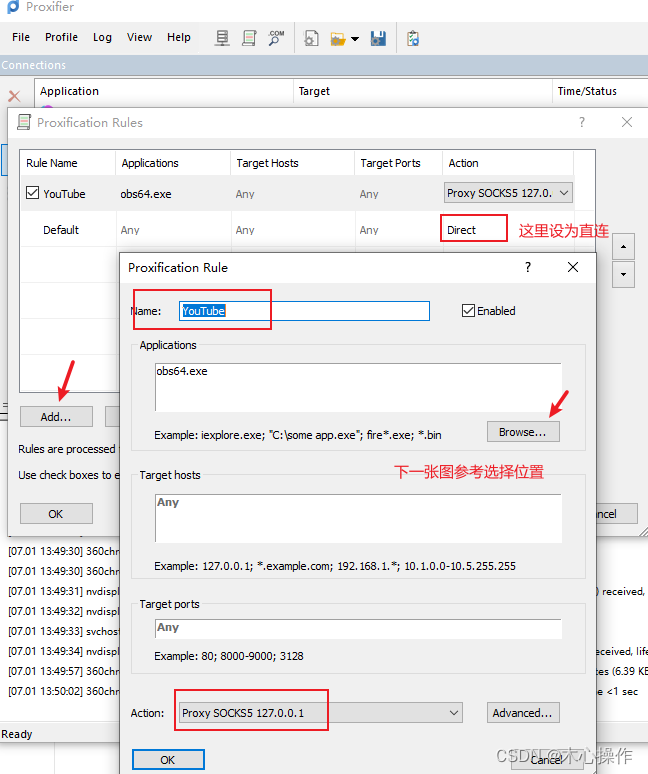This screenshot has width=648, height=774.
Task: Click help question mark in Proxification Rule dialog
Action: pos(528,267)
